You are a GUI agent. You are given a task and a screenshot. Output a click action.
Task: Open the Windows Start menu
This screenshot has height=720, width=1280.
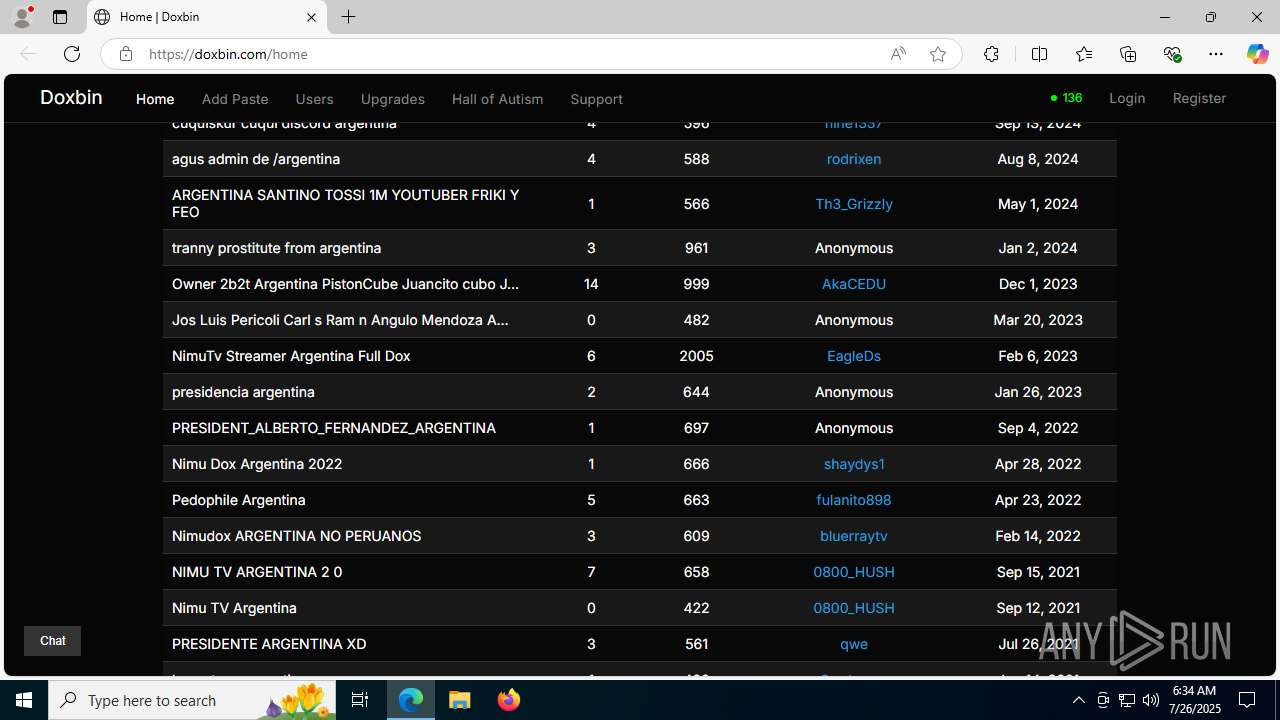pos(24,700)
